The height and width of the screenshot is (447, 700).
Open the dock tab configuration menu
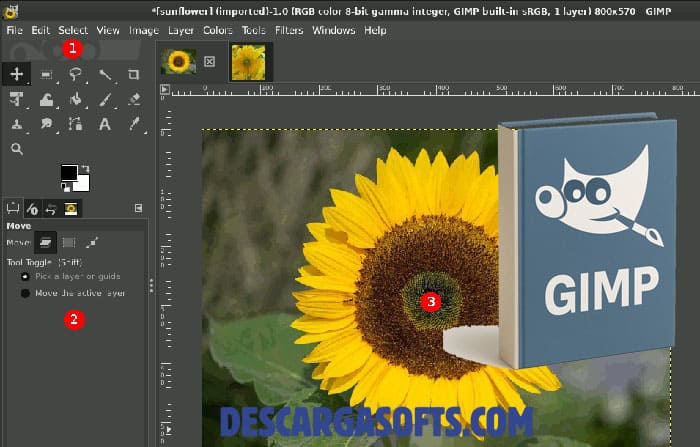(138, 208)
